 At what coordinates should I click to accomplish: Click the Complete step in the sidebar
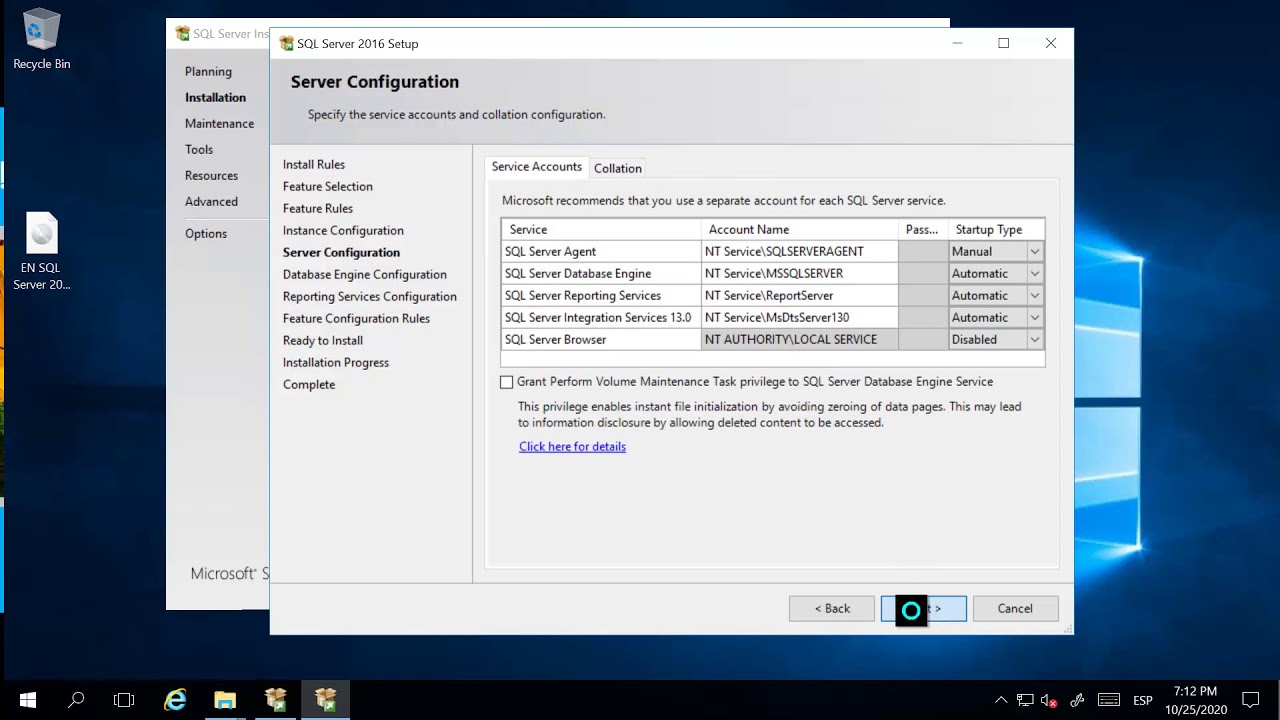coord(308,385)
